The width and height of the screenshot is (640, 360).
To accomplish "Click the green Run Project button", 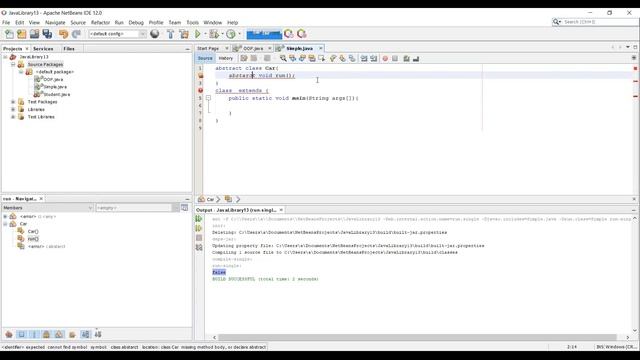I will coord(198,34).
